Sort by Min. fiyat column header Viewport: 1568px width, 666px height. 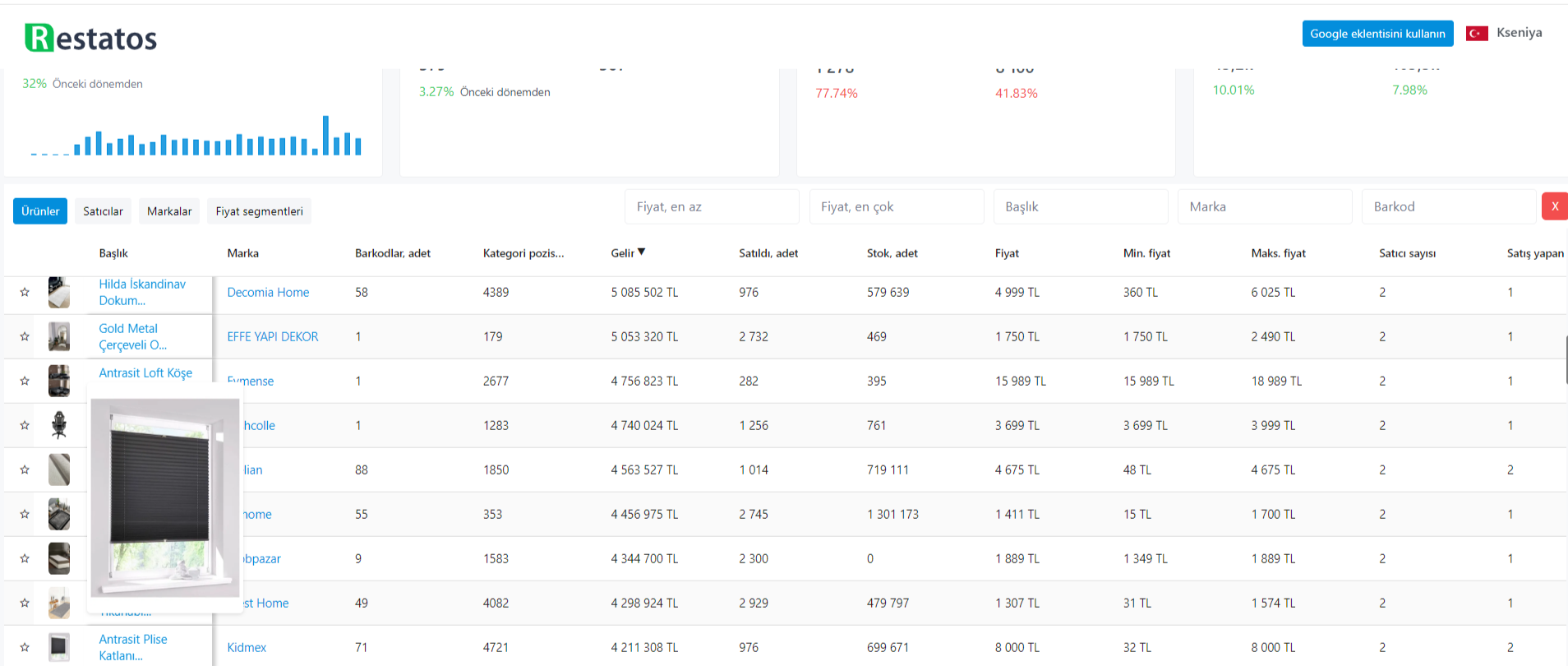(1146, 253)
